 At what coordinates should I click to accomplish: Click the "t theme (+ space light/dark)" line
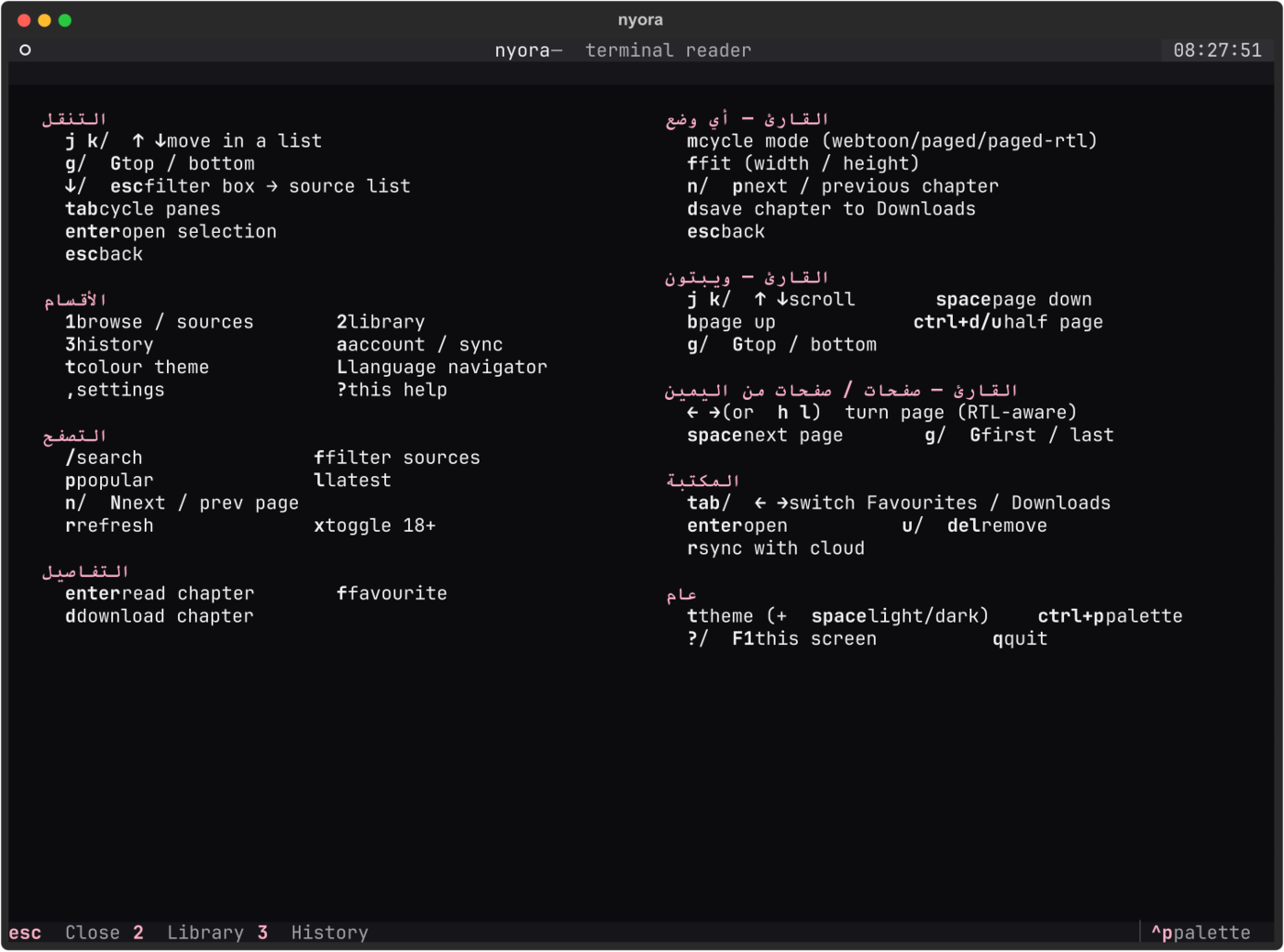click(837, 616)
